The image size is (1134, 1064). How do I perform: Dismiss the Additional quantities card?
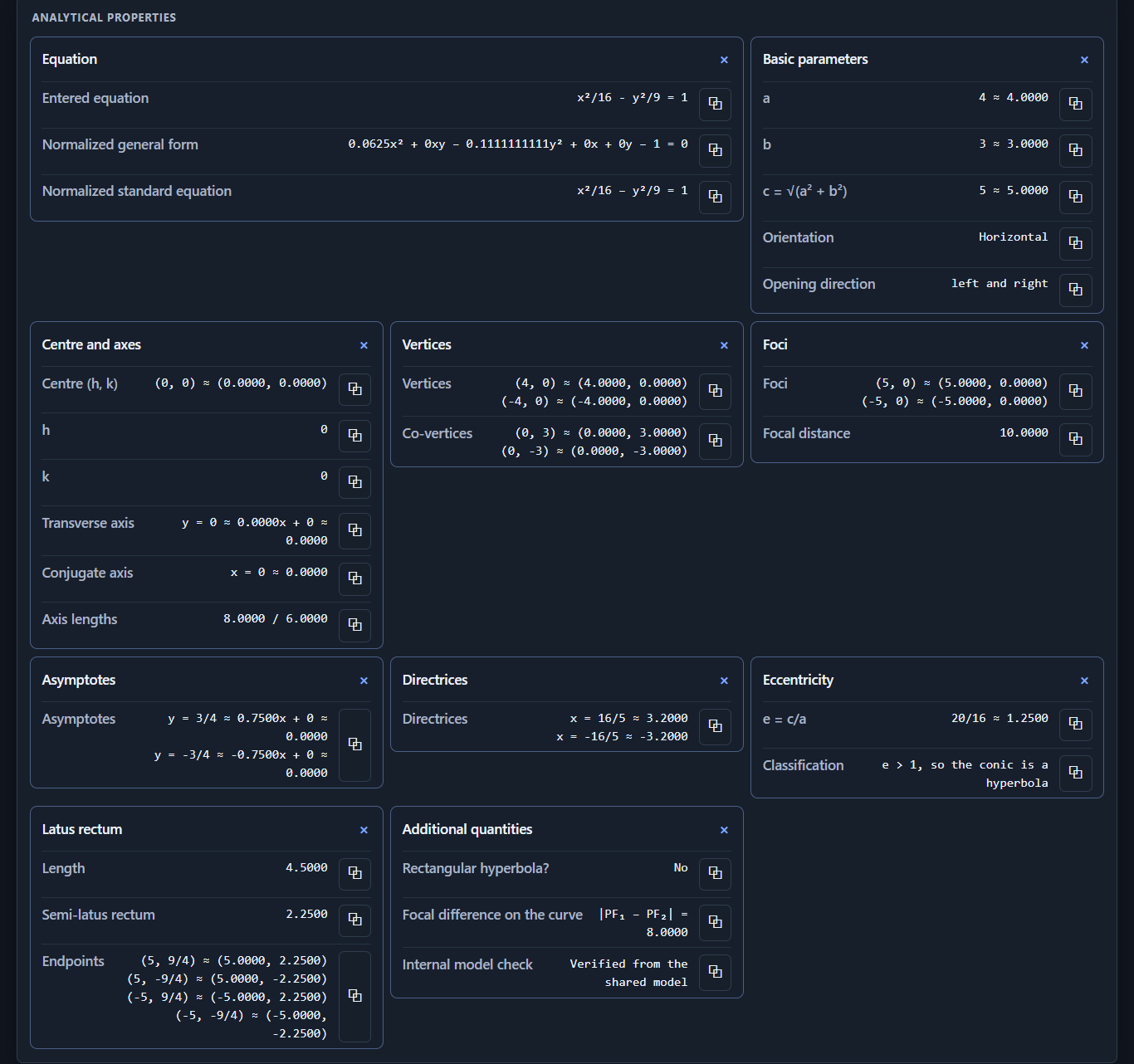pyautogui.click(x=724, y=830)
